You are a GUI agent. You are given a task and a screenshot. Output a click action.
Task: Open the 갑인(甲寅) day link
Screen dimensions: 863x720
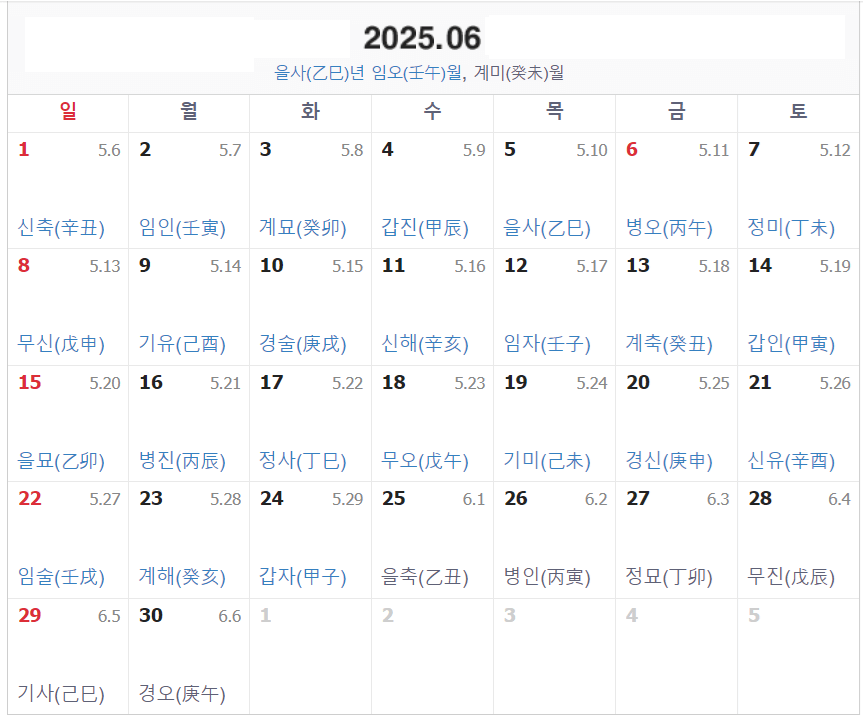pos(791,343)
